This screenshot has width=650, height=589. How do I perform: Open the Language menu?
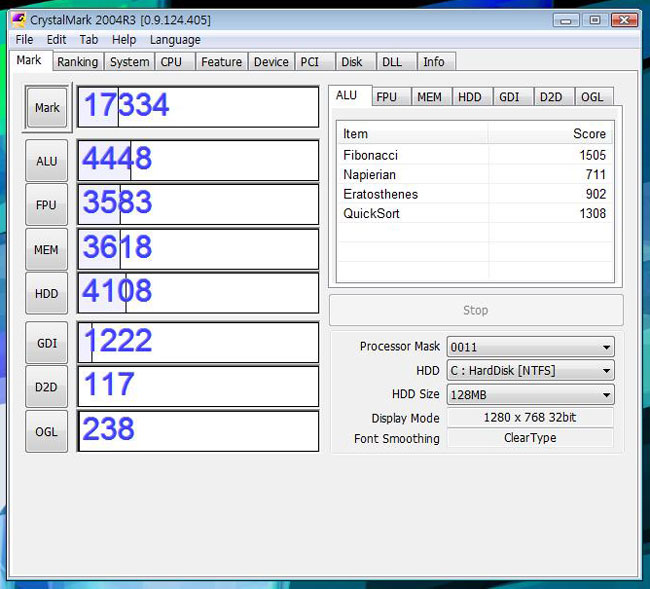coord(175,40)
